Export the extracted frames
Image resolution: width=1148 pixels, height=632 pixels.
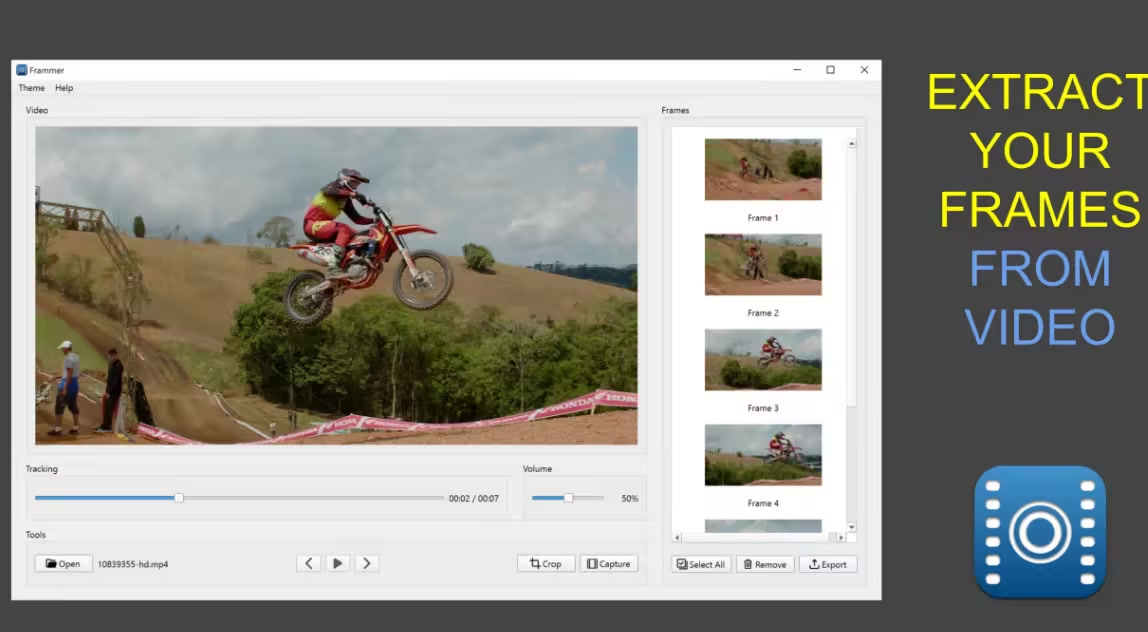click(x=827, y=565)
